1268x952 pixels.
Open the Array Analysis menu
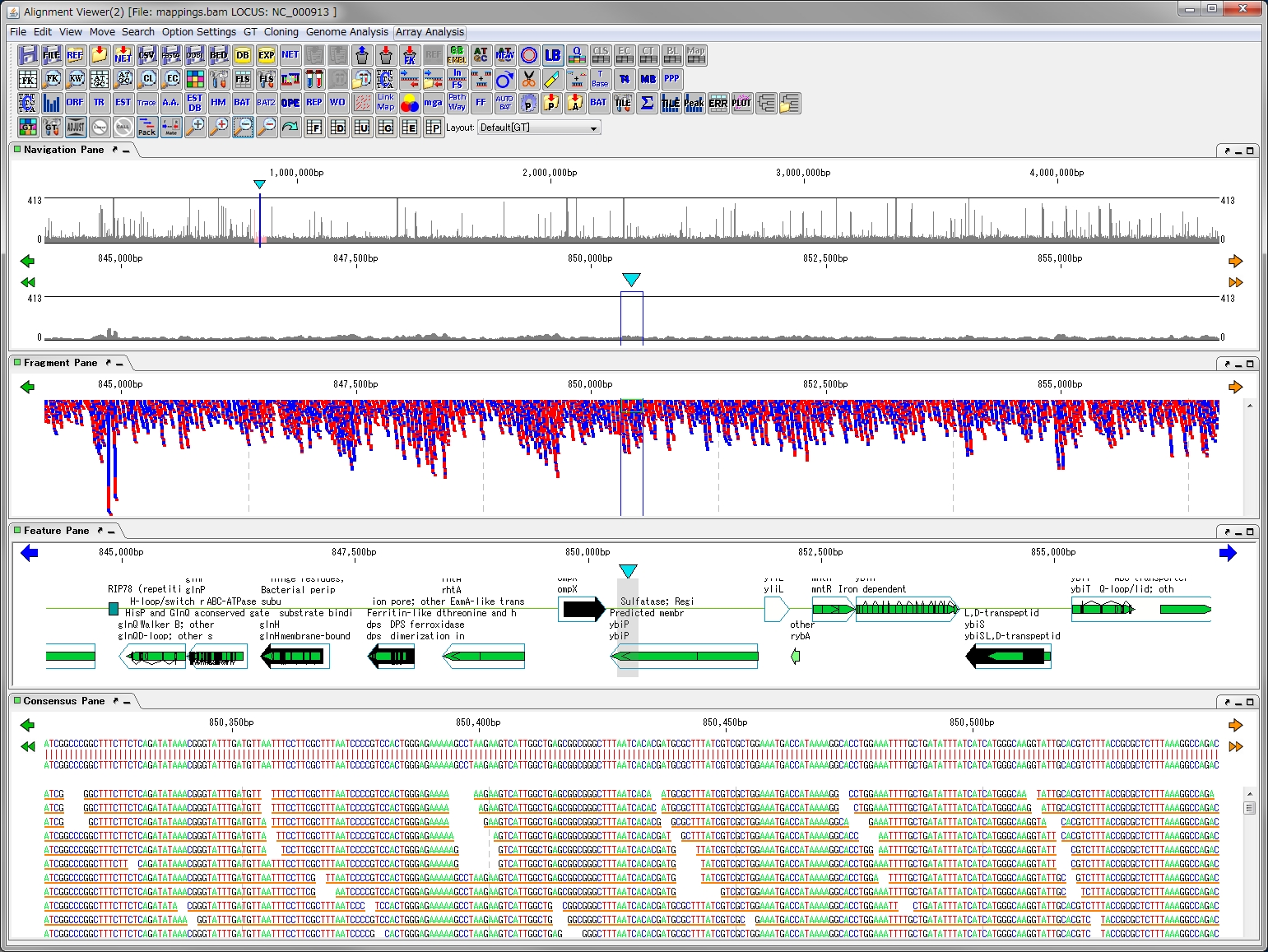[430, 32]
